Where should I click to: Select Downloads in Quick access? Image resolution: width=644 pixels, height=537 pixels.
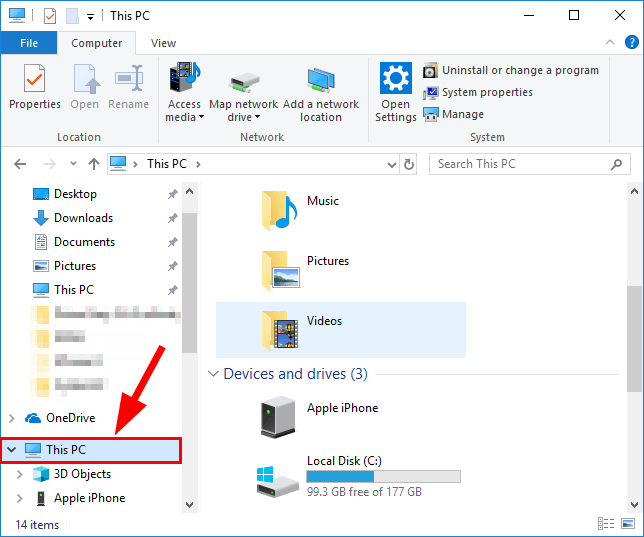click(83, 218)
